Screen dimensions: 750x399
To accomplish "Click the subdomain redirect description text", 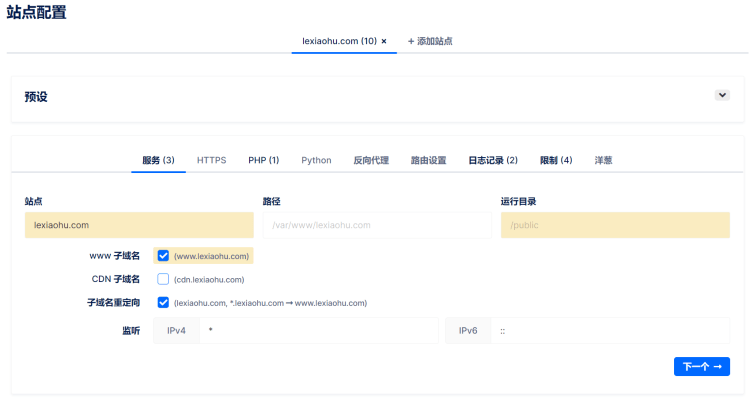I will 270,303.
